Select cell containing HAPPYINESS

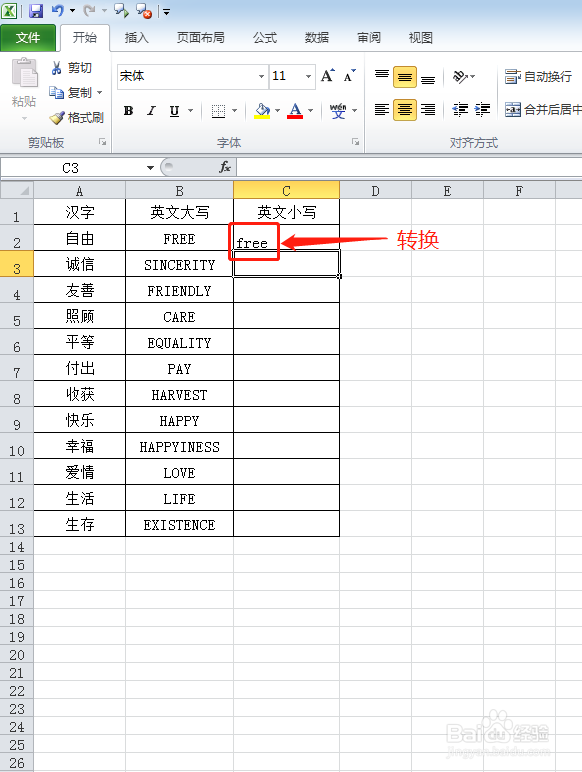pyautogui.click(x=179, y=446)
